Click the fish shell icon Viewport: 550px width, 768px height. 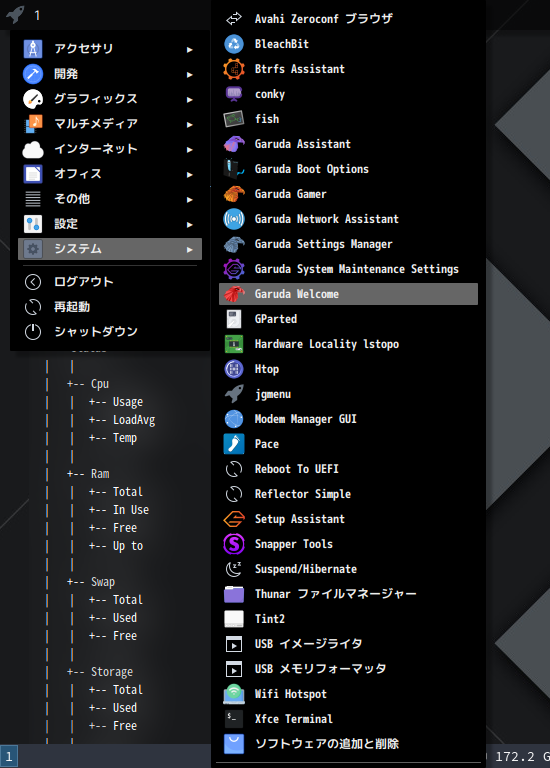coord(234,119)
